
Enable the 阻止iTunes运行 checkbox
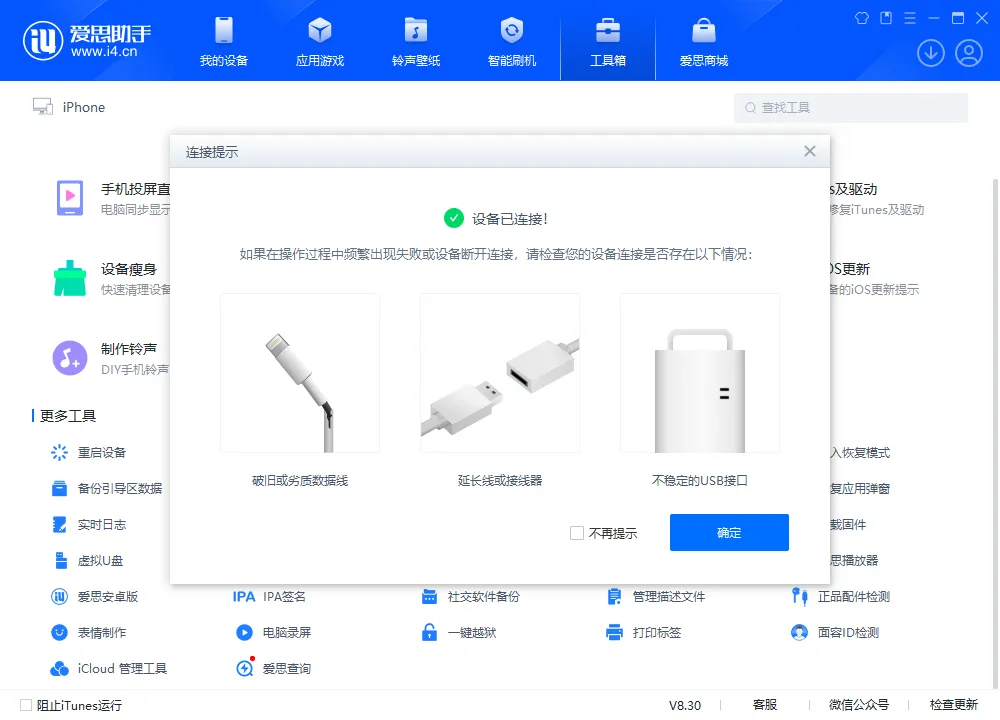(x=26, y=705)
